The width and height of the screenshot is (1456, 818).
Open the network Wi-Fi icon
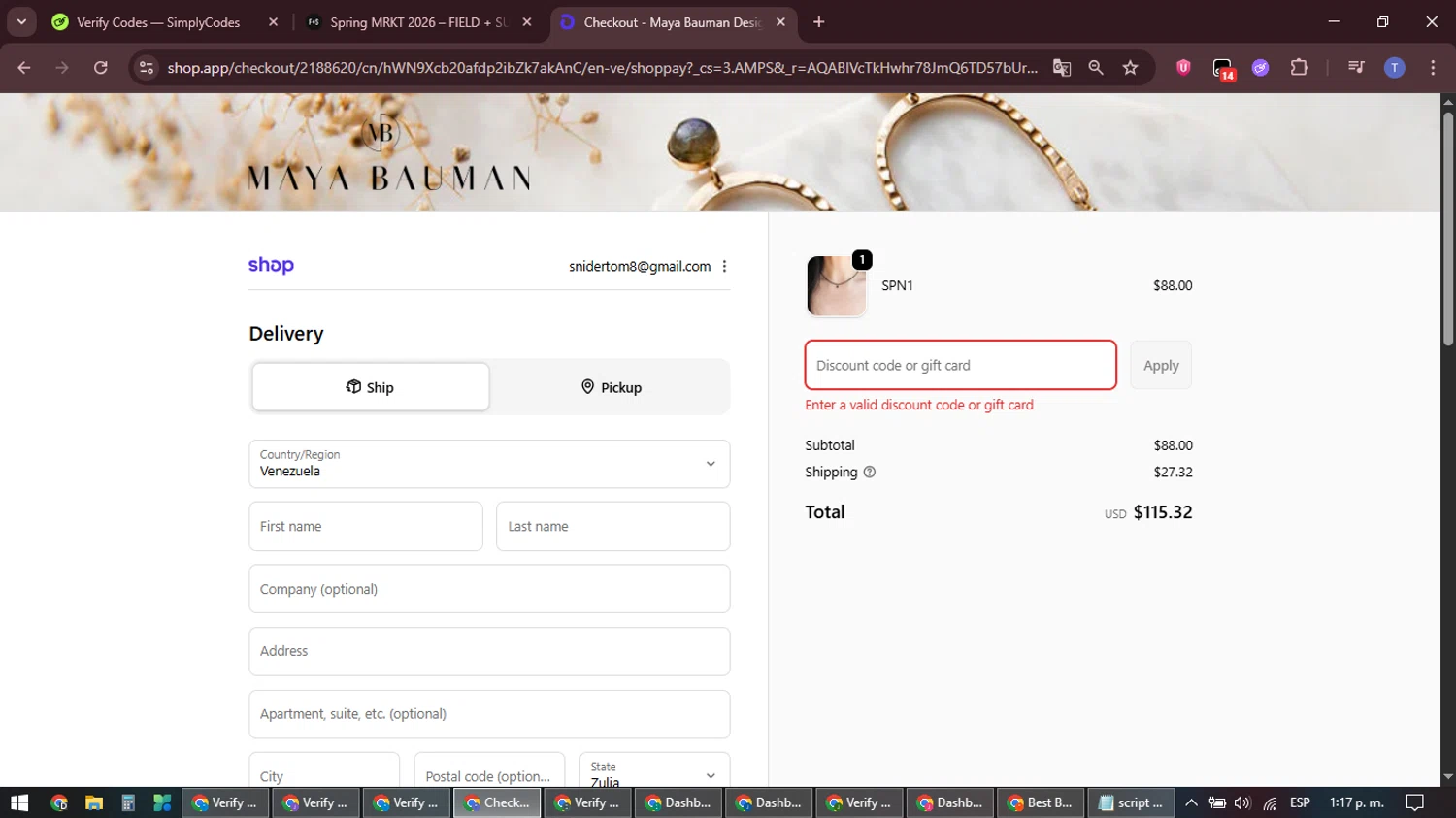click(1270, 802)
